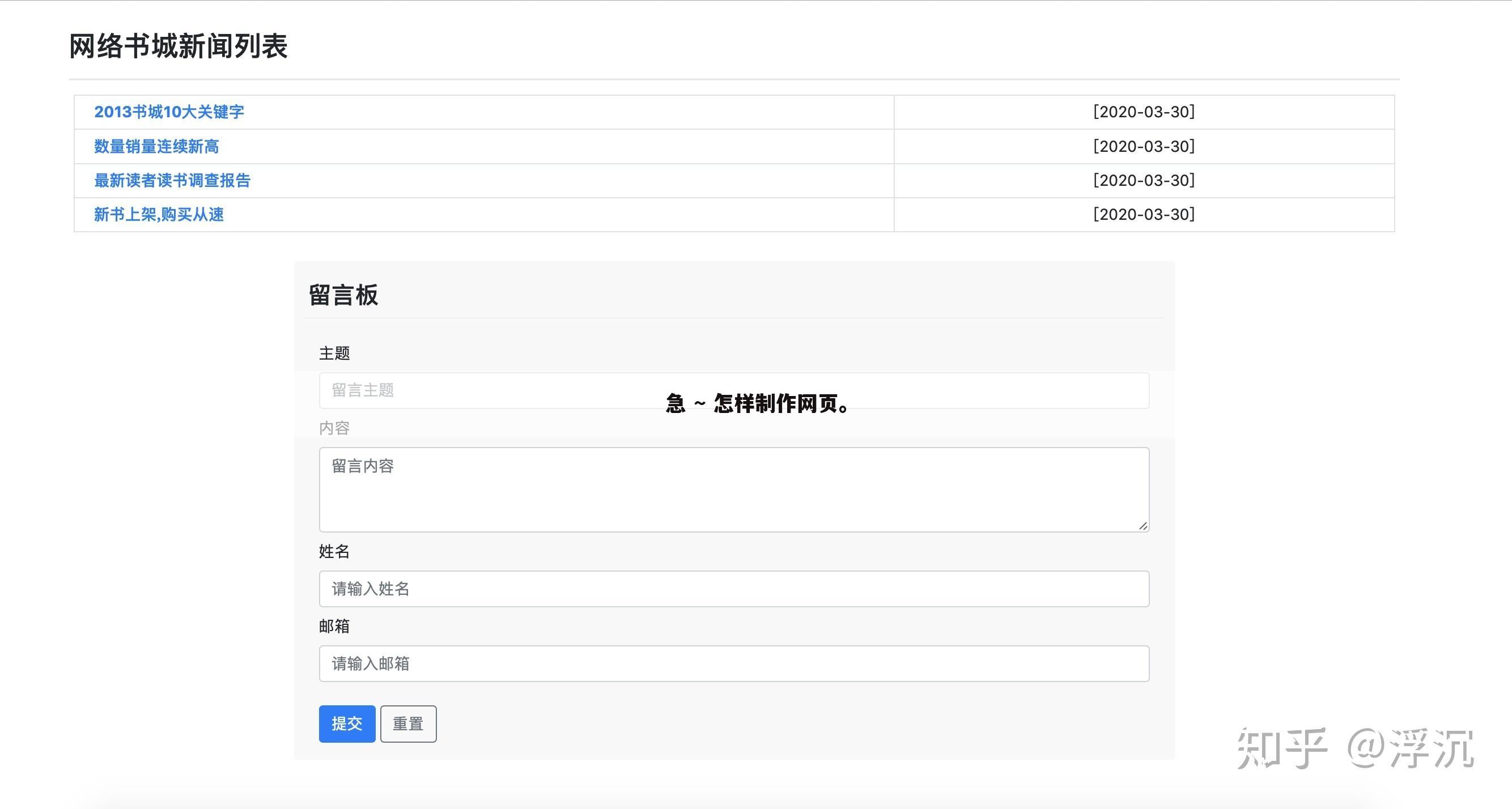
Task: Open the 新书上架,购买从速 news link
Action: click(x=159, y=214)
